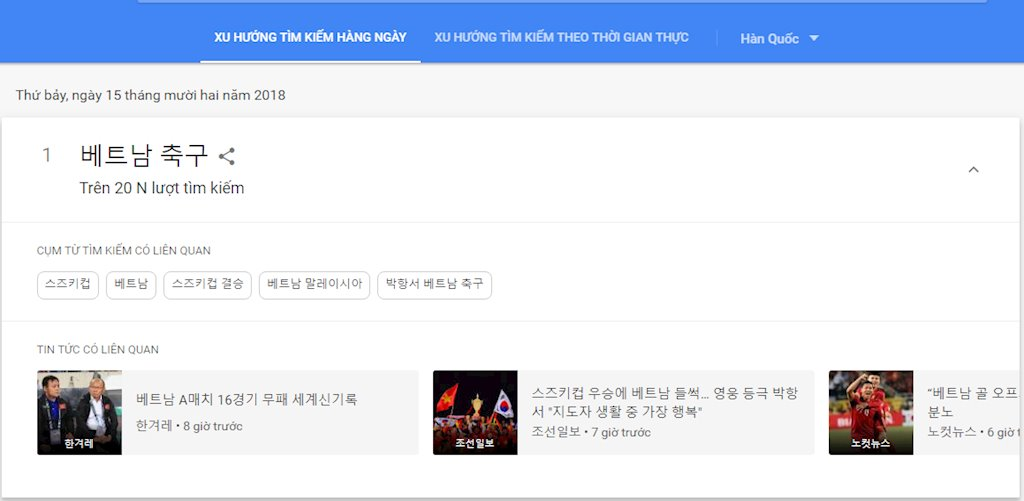
Task: Click the search bar at the top
Action: click(x=560, y=1)
